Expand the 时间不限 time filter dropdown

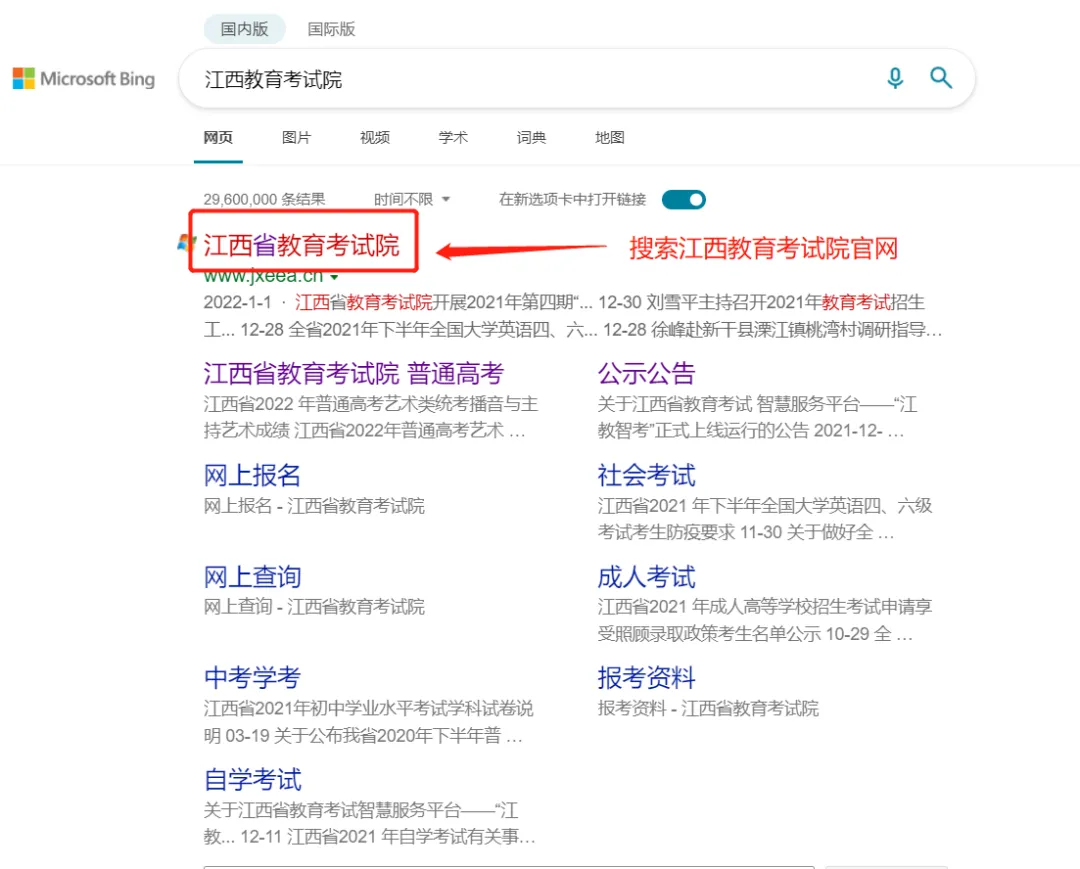[412, 200]
